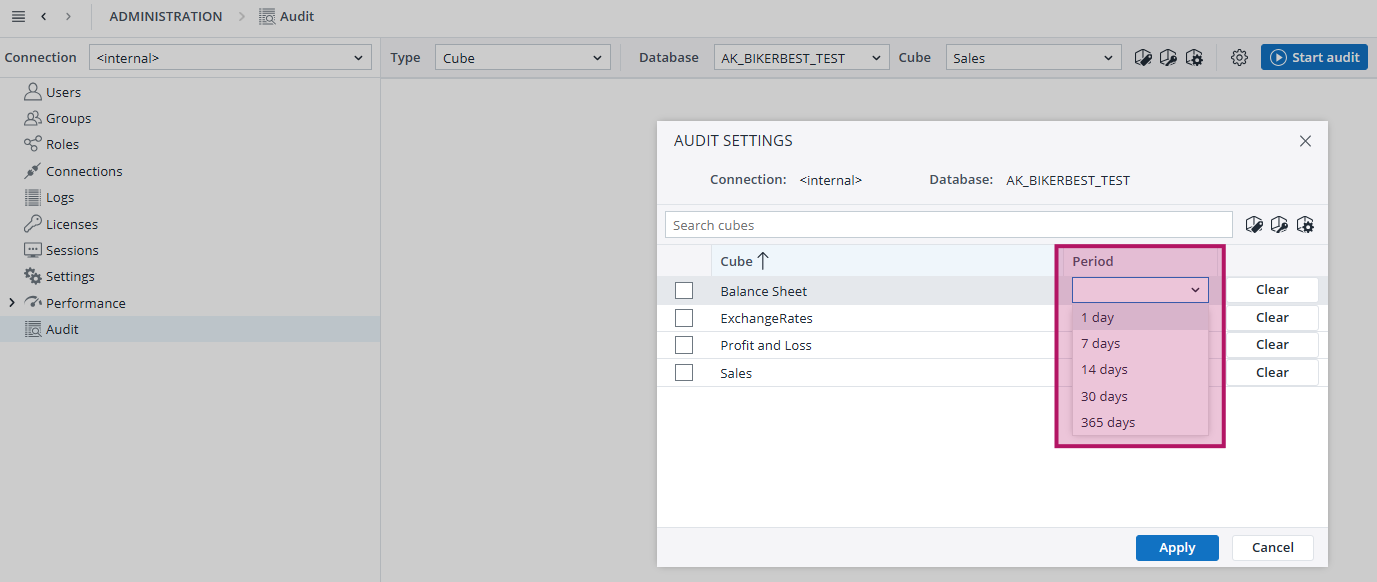This screenshot has width=1377, height=582.
Task: Check the Balance Sheet cube checkbox
Action: [684, 291]
